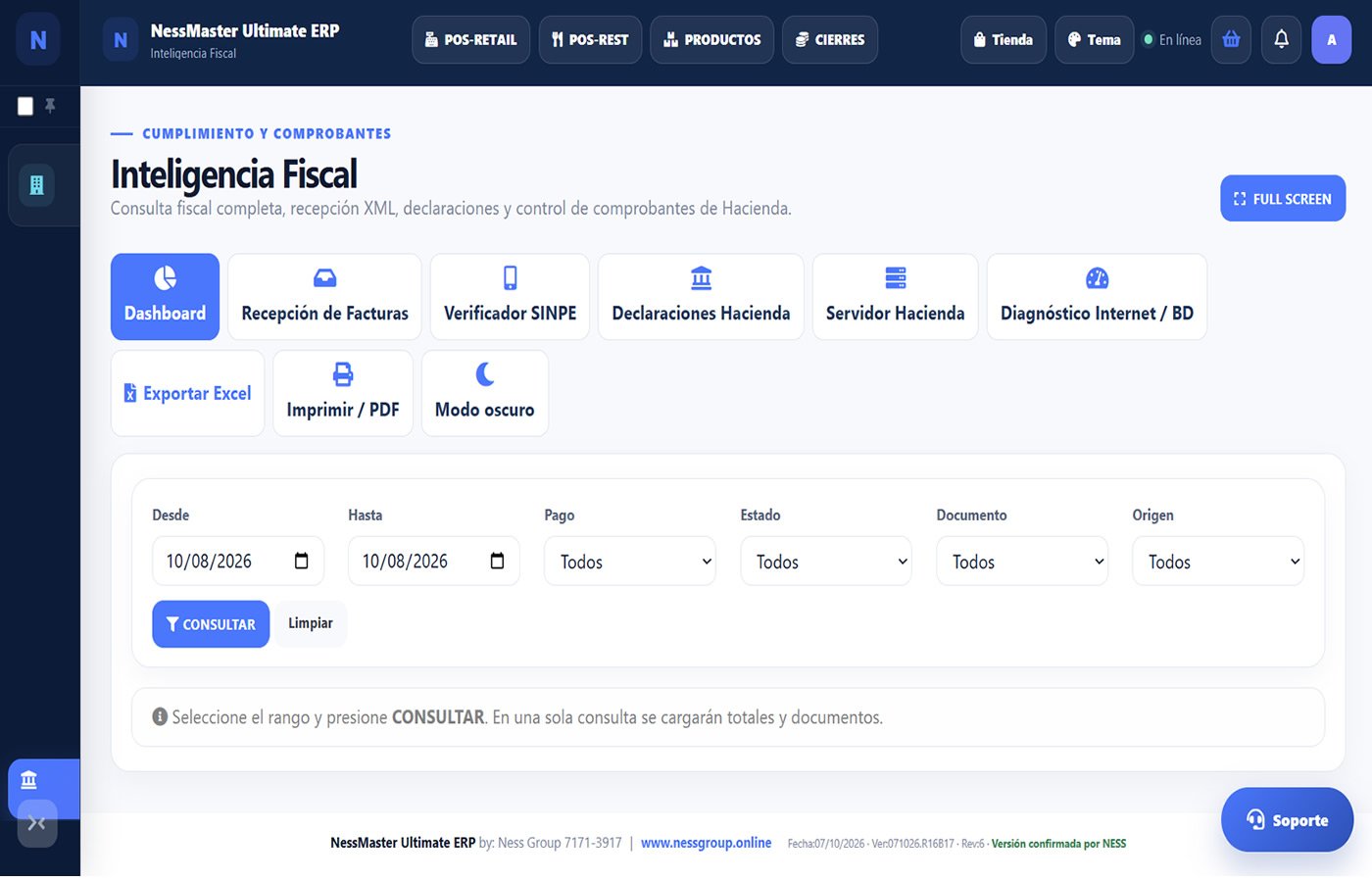Image resolution: width=1372 pixels, height=882 pixels.
Task: Open the PRODUCTOS menu item
Action: (x=711, y=40)
